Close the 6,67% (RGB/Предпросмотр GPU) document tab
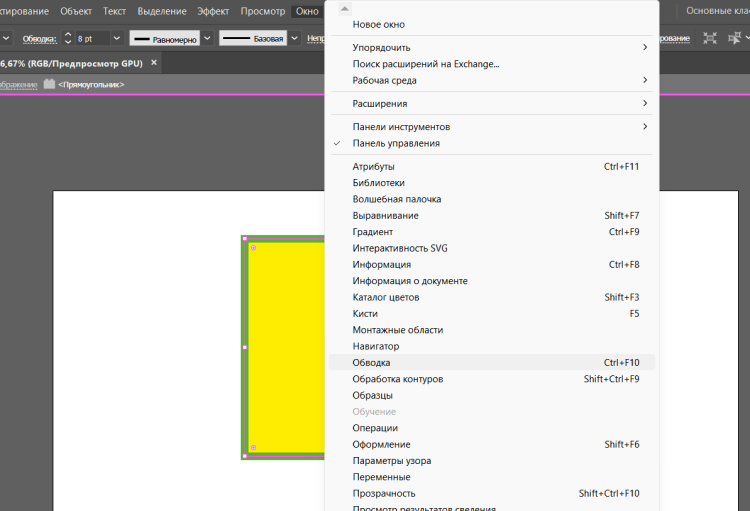750x511 pixels. [x=154, y=63]
